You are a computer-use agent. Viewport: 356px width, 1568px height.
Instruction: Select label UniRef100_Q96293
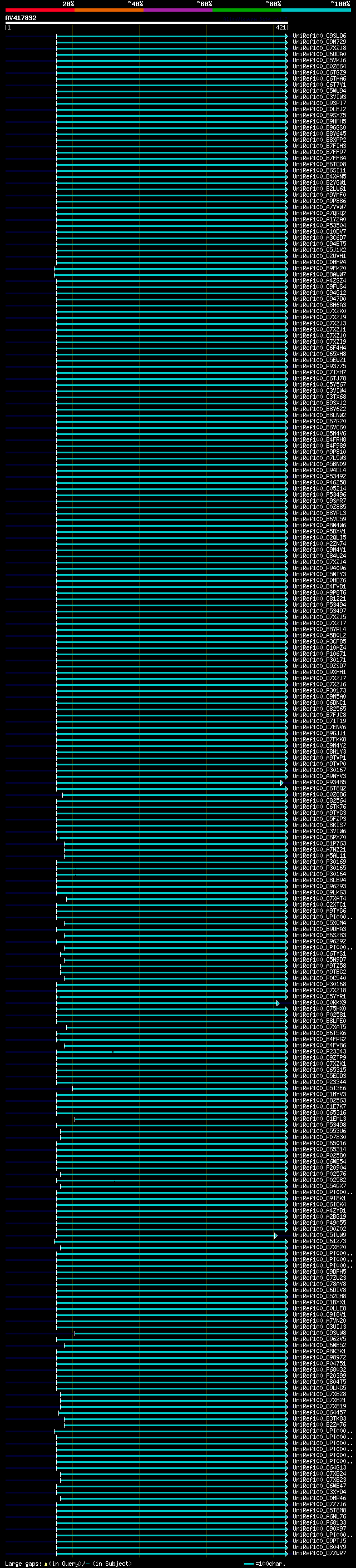pyautogui.click(x=319, y=886)
